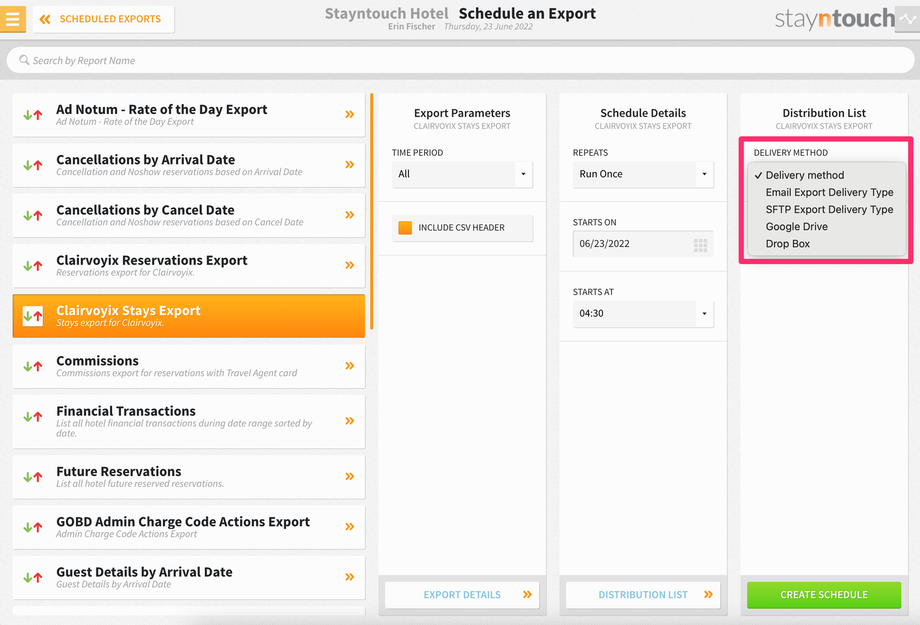Open the Repeats dropdown
This screenshot has height=625, width=920.
[x=643, y=174]
